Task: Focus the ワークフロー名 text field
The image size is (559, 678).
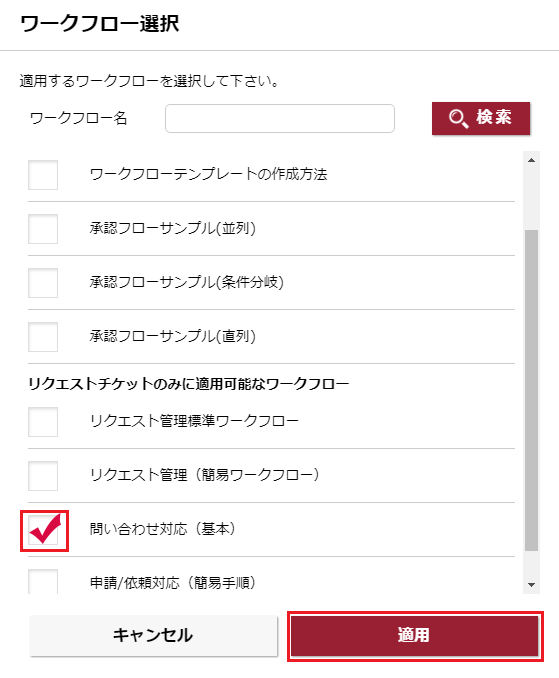Action: click(280, 118)
